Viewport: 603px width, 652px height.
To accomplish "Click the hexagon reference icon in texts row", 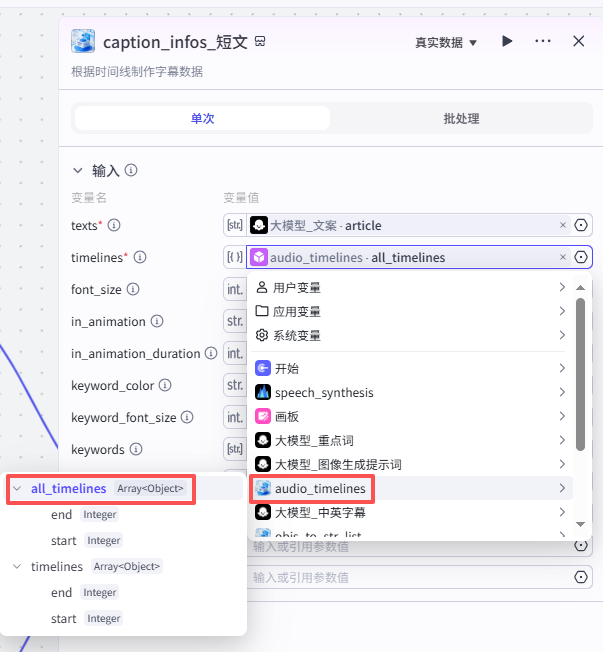I will (581, 225).
